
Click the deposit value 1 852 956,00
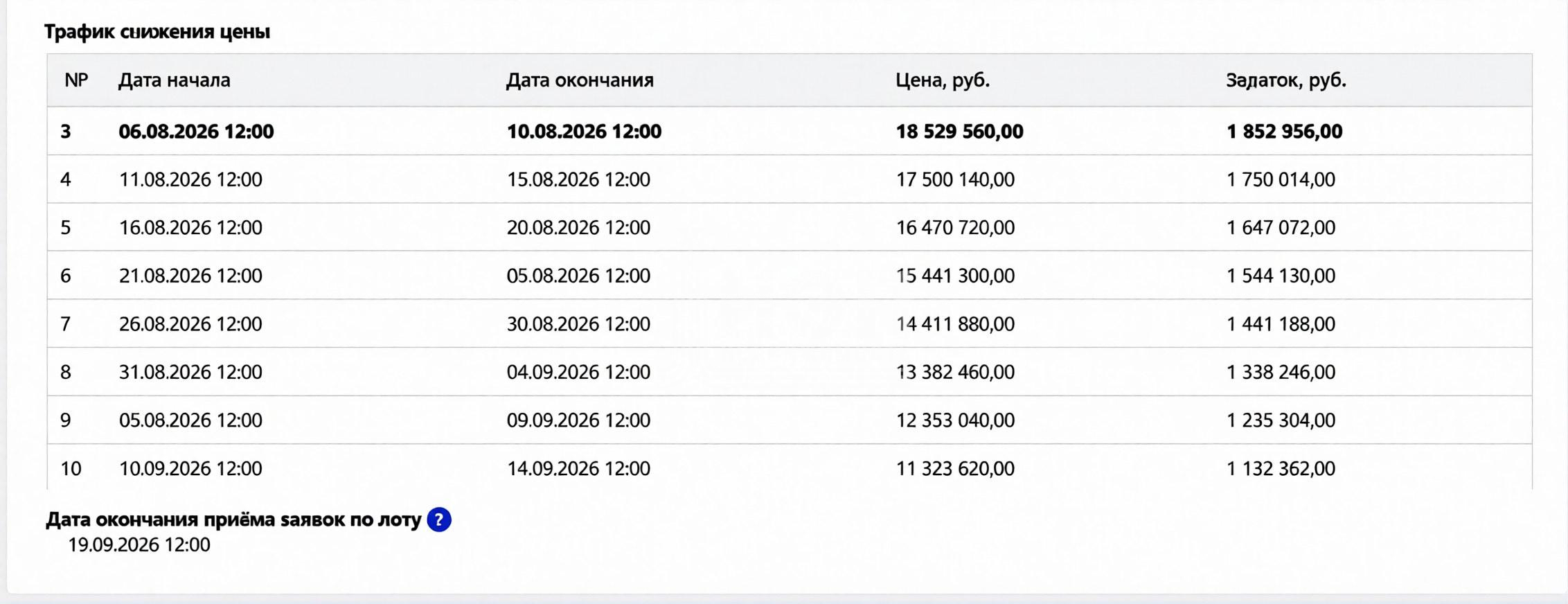1284,132
